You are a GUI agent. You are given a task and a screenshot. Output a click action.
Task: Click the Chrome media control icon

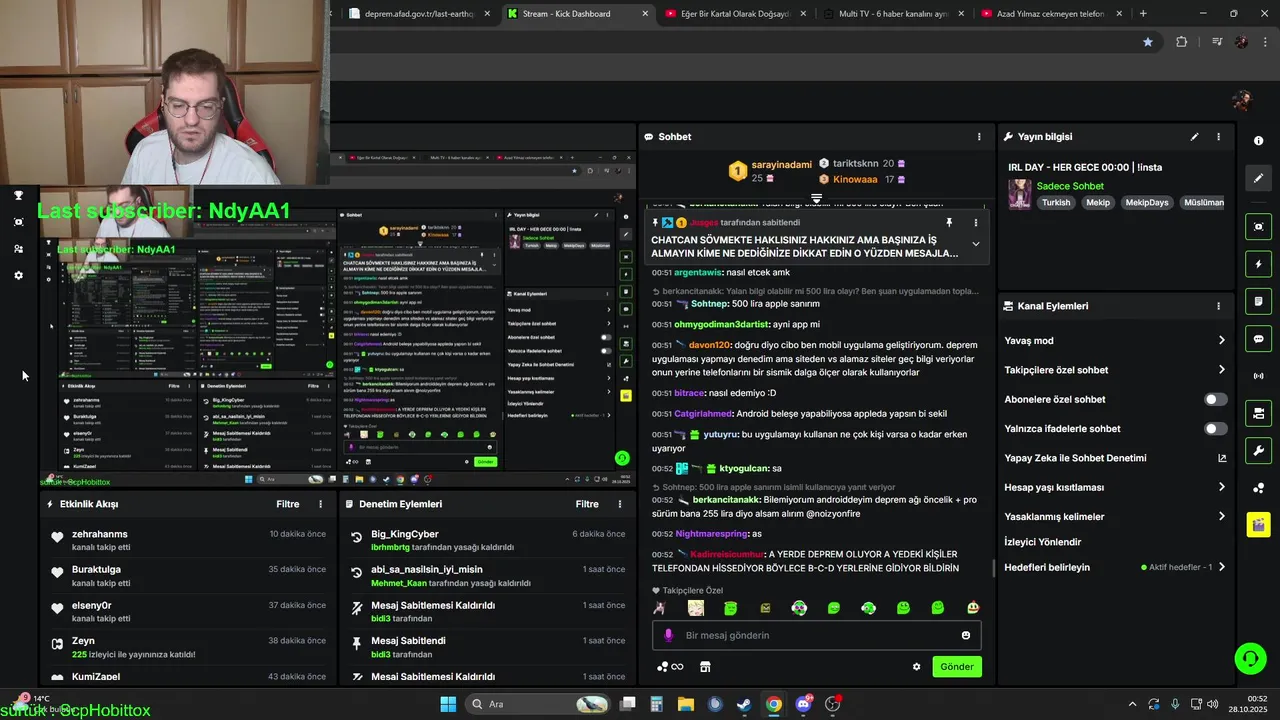[1217, 42]
